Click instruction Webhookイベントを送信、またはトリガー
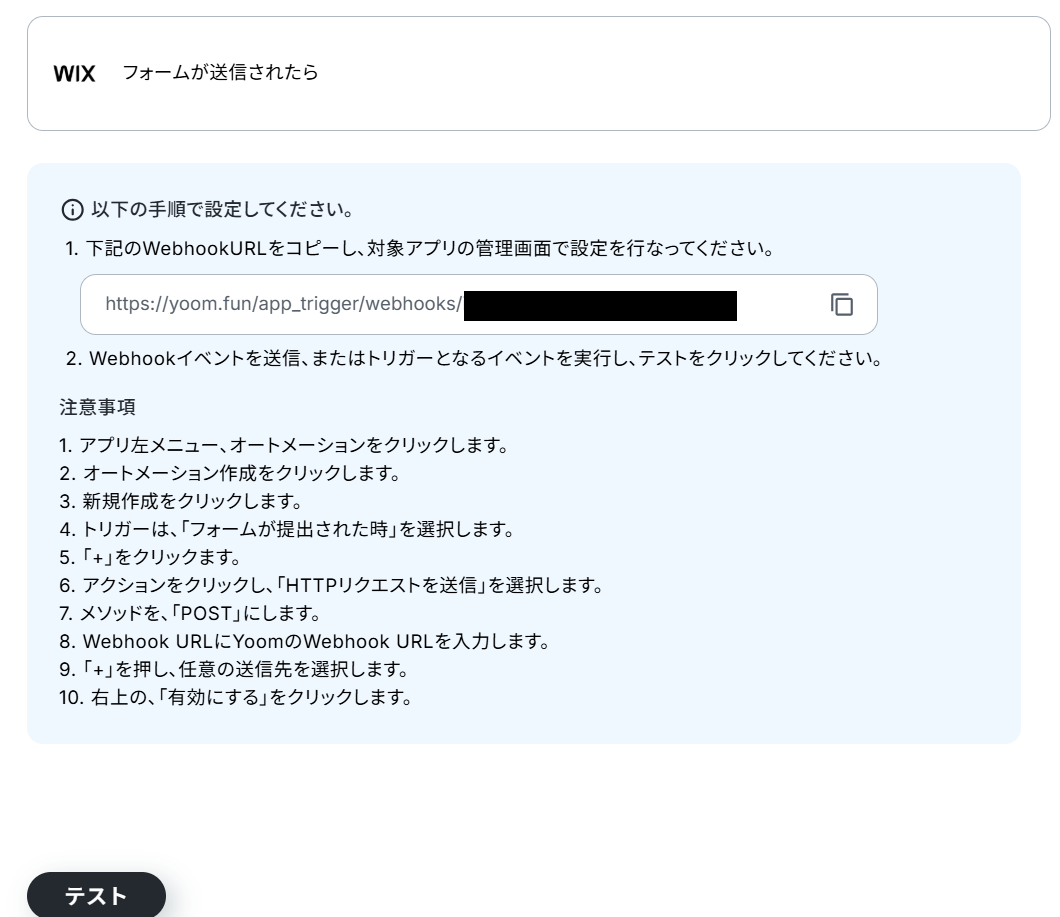Screen dimensions: 1060x917 click(x=475, y=358)
